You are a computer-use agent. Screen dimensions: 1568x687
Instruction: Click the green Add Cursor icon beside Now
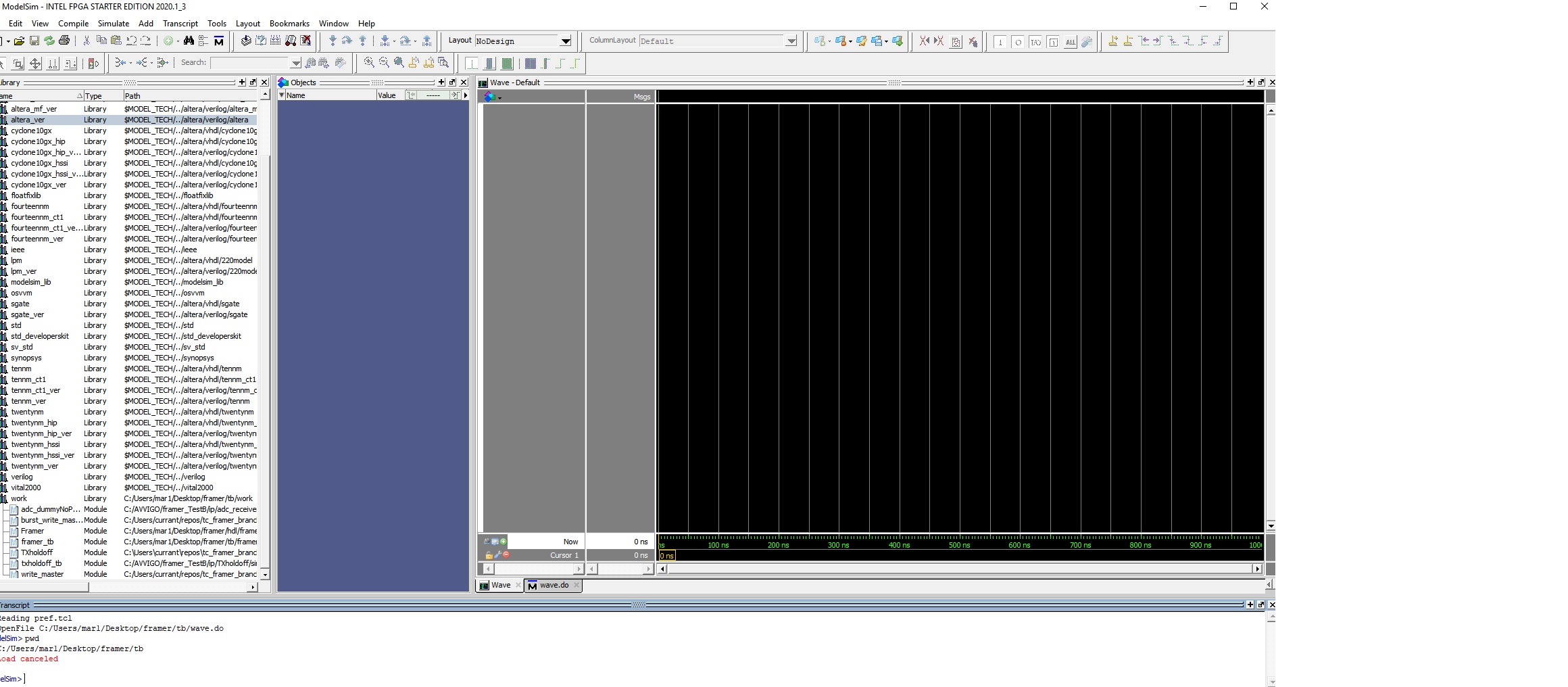coord(504,542)
